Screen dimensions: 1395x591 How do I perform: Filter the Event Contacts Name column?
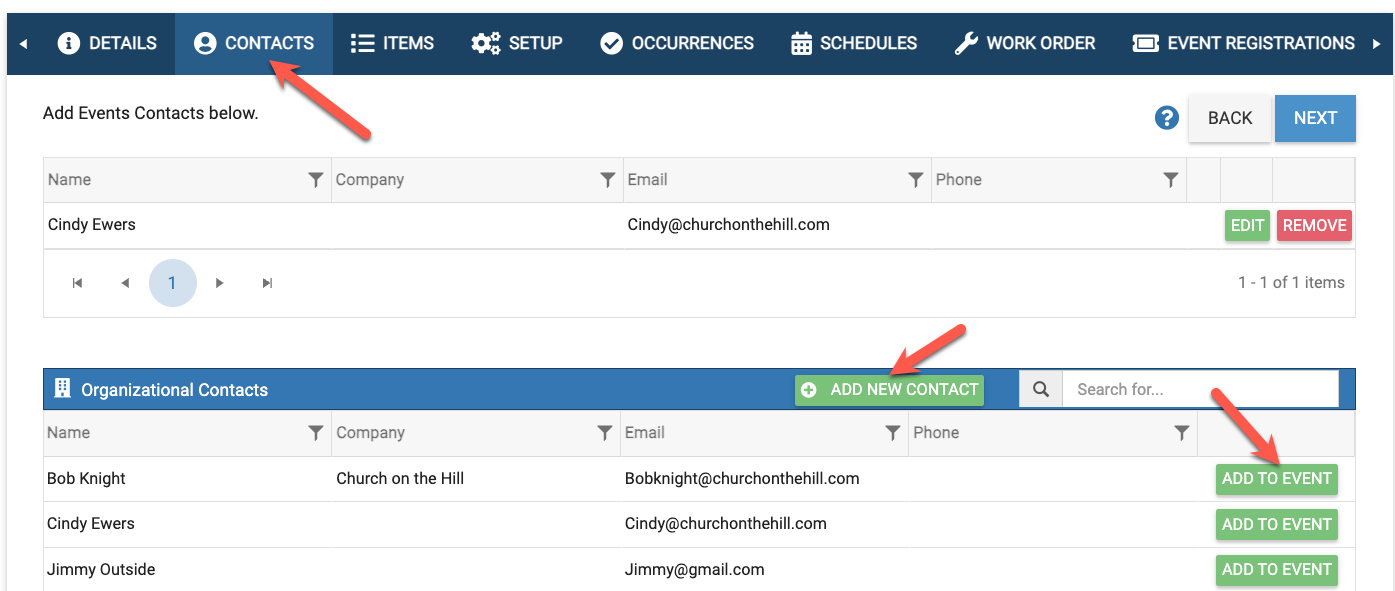click(315, 180)
